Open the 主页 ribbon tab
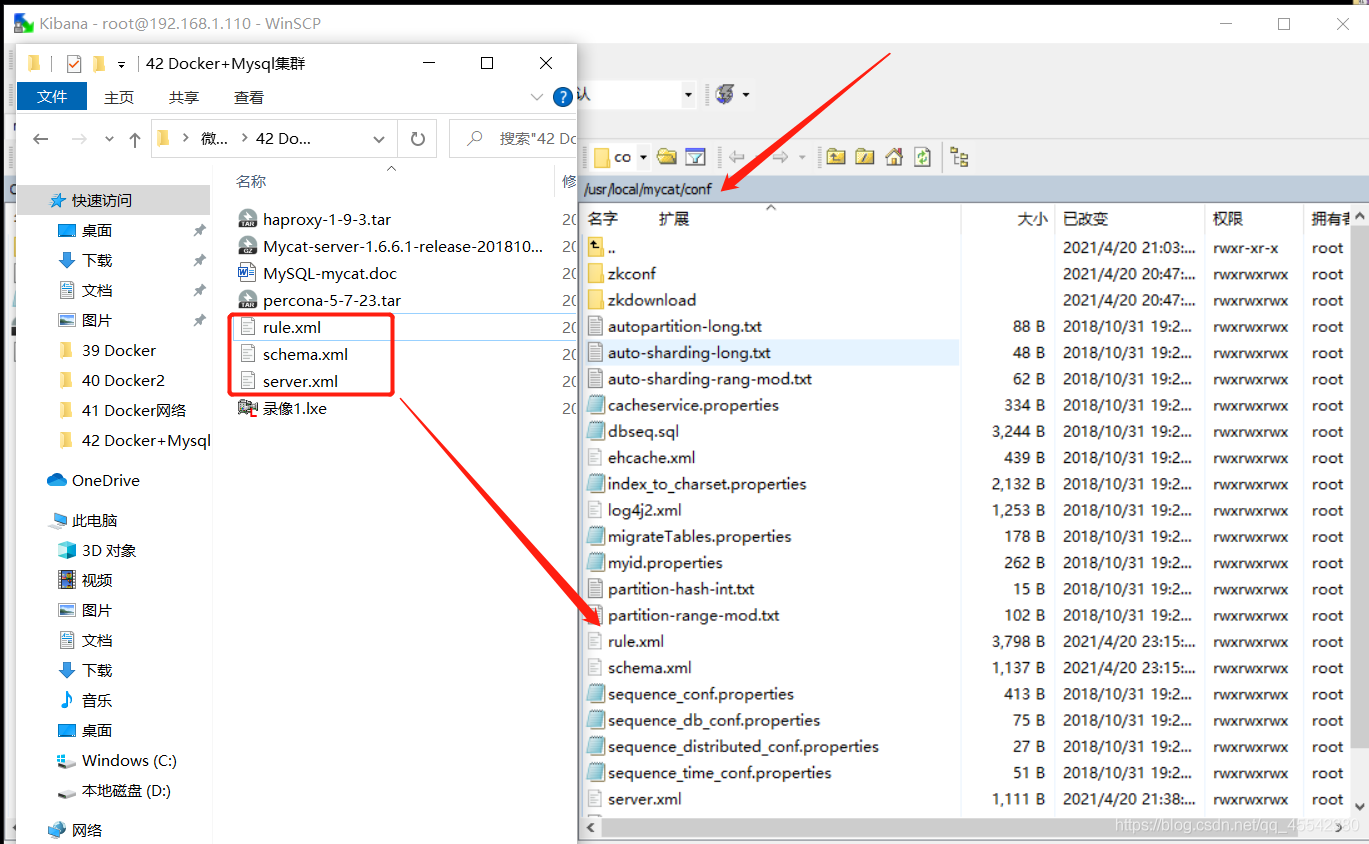Screen dimensions: 1369x844 click(x=119, y=97)
